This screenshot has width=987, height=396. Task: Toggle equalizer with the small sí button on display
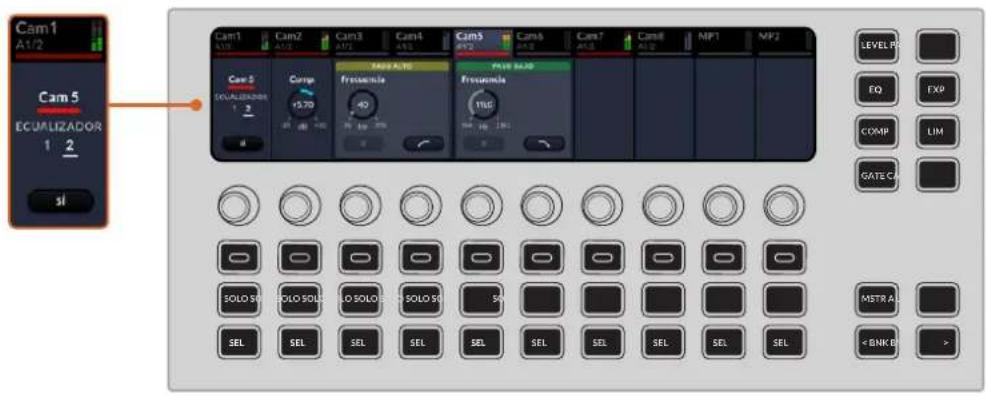pyautogui.click(x=242, y=144)
